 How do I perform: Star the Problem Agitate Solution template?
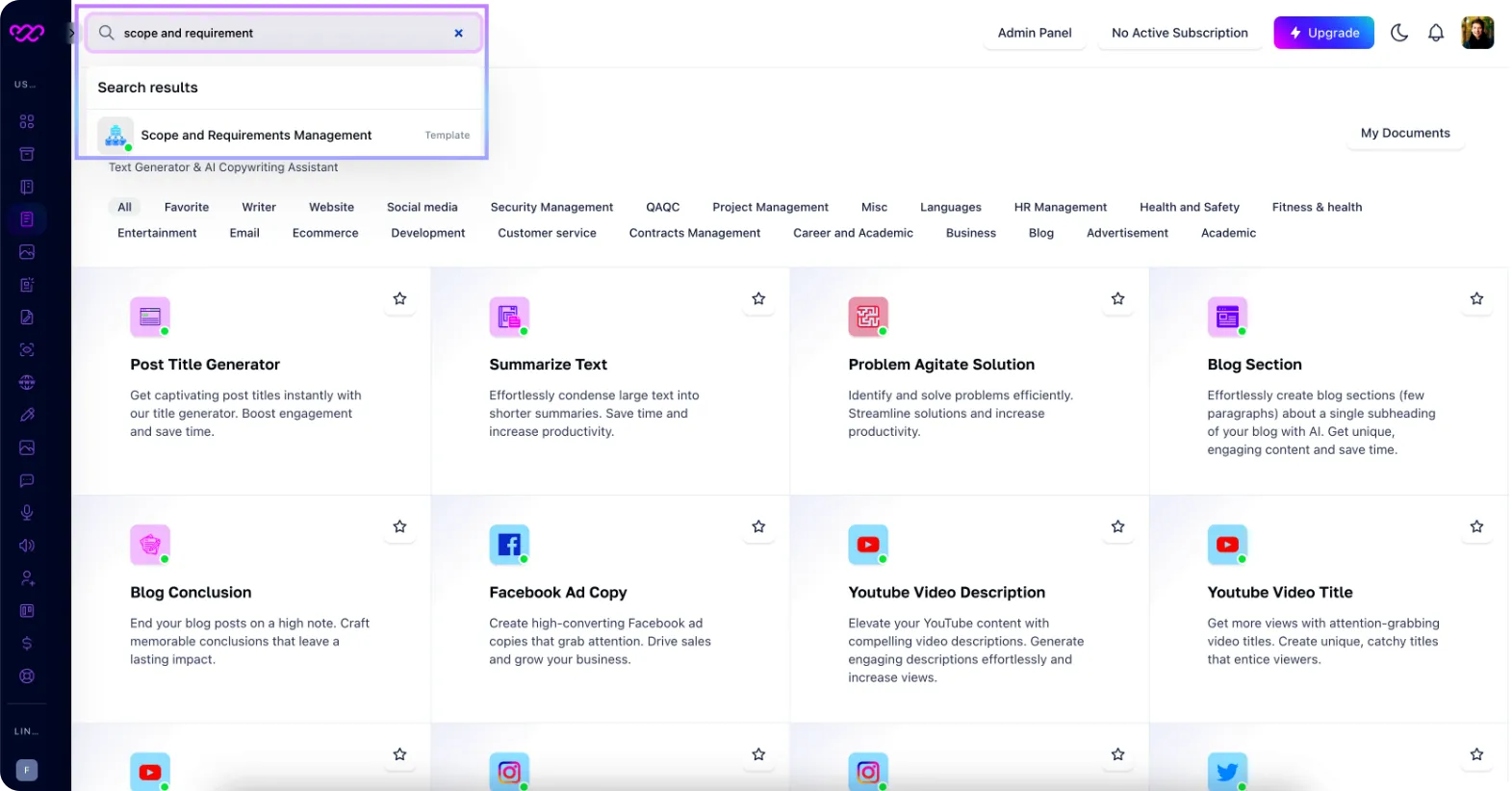tap(1117, 299)
